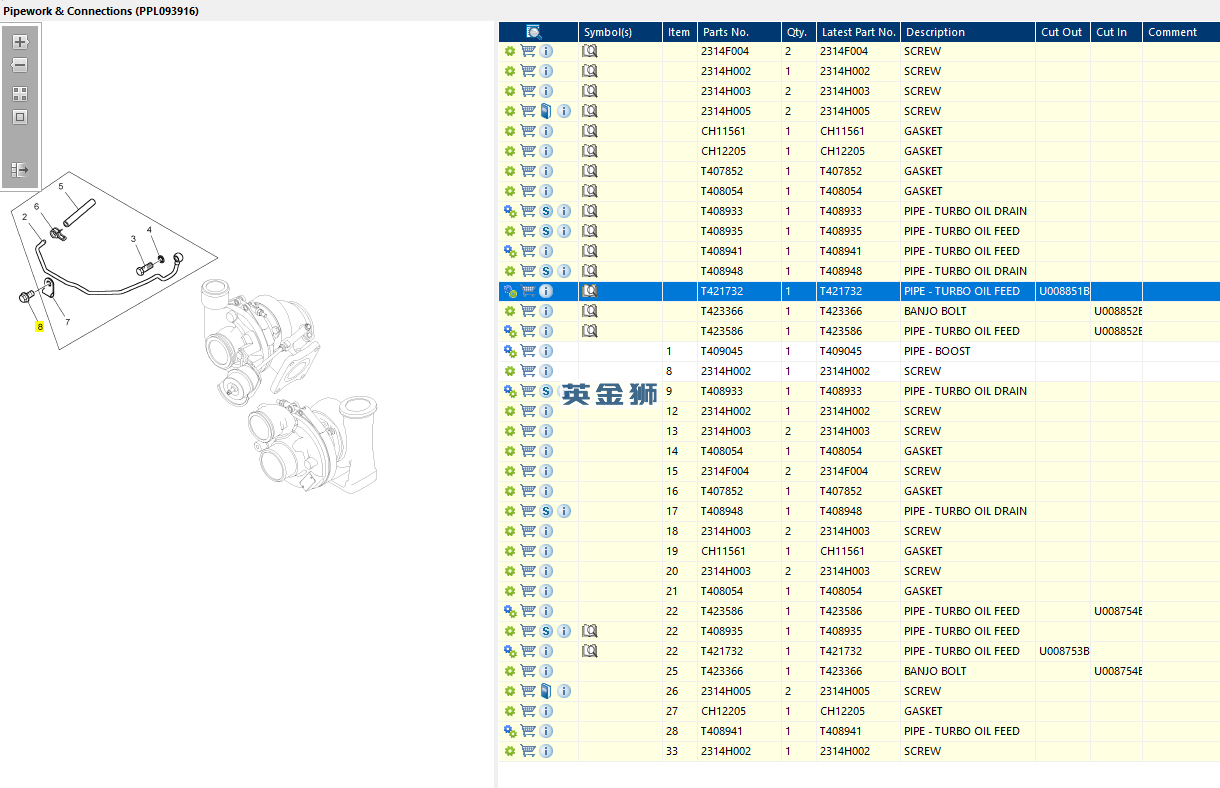Viewport: 1220px width, 788px height.
Task: Zoom out of the parts diagram
Action: click(x=20, y=65)
